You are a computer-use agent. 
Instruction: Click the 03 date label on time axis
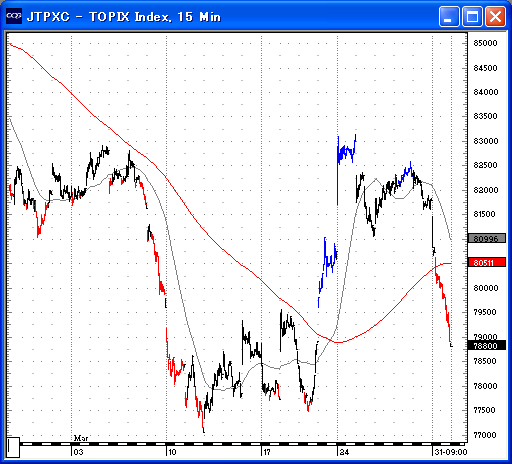click(x=78, y=452)
